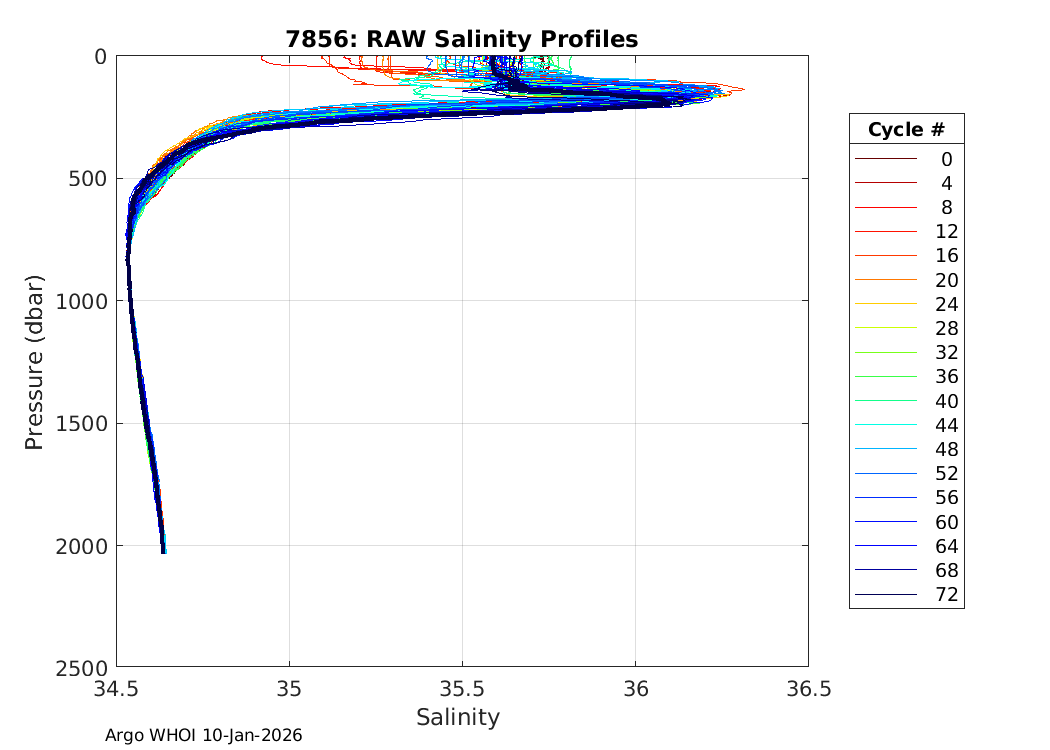Click the 'Argo WHOI 10-Jan-2026' footer text

204,735
